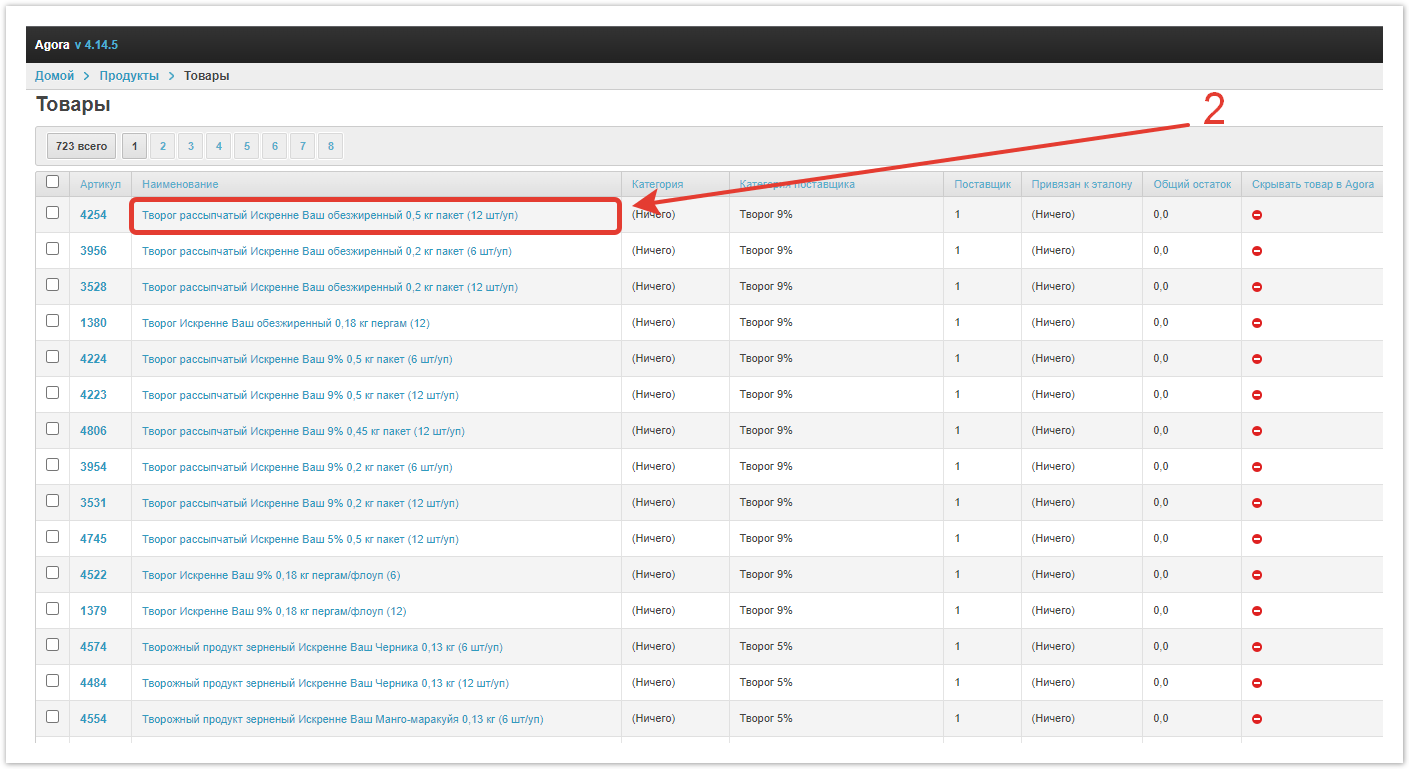Tick the select-all checkbox in table header
The image size is (1409, 769).
52,182
